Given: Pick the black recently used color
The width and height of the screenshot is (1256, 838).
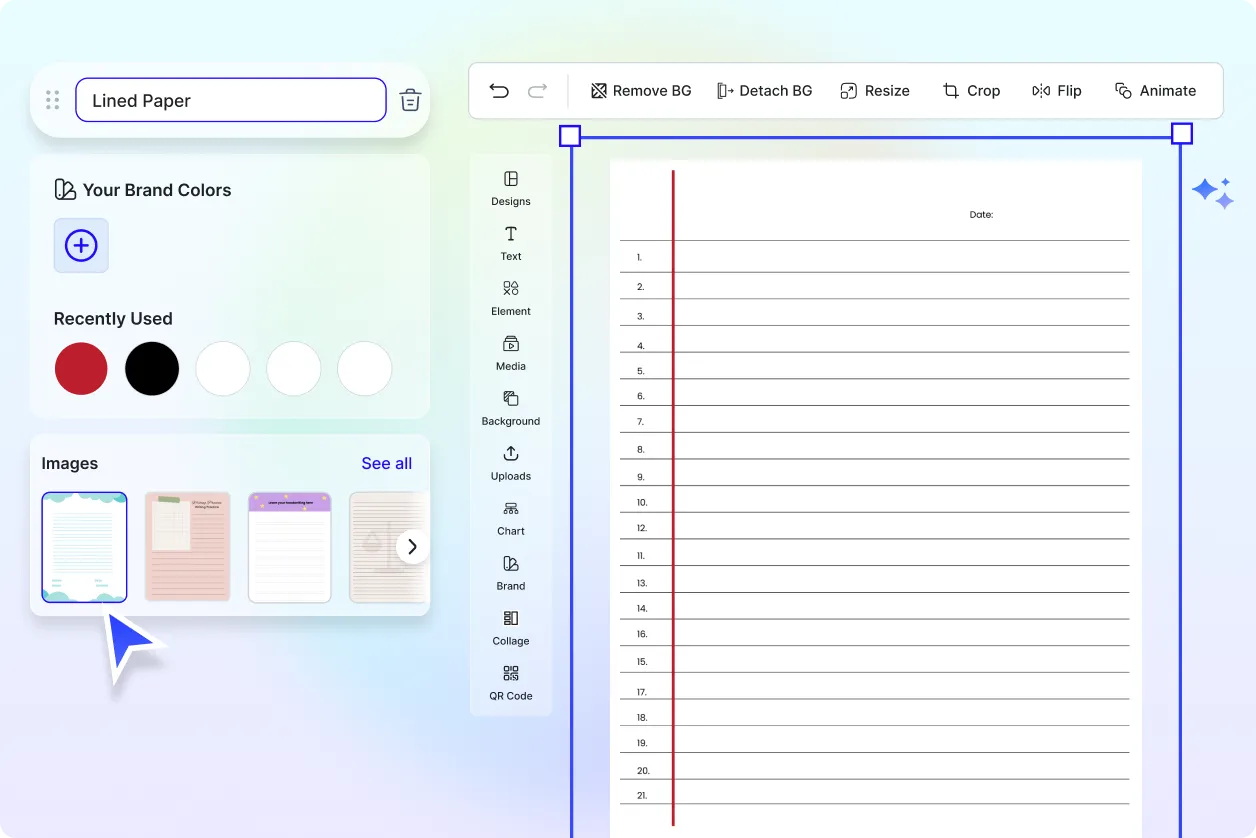Looking at the screenshot, I should (152, 368).
